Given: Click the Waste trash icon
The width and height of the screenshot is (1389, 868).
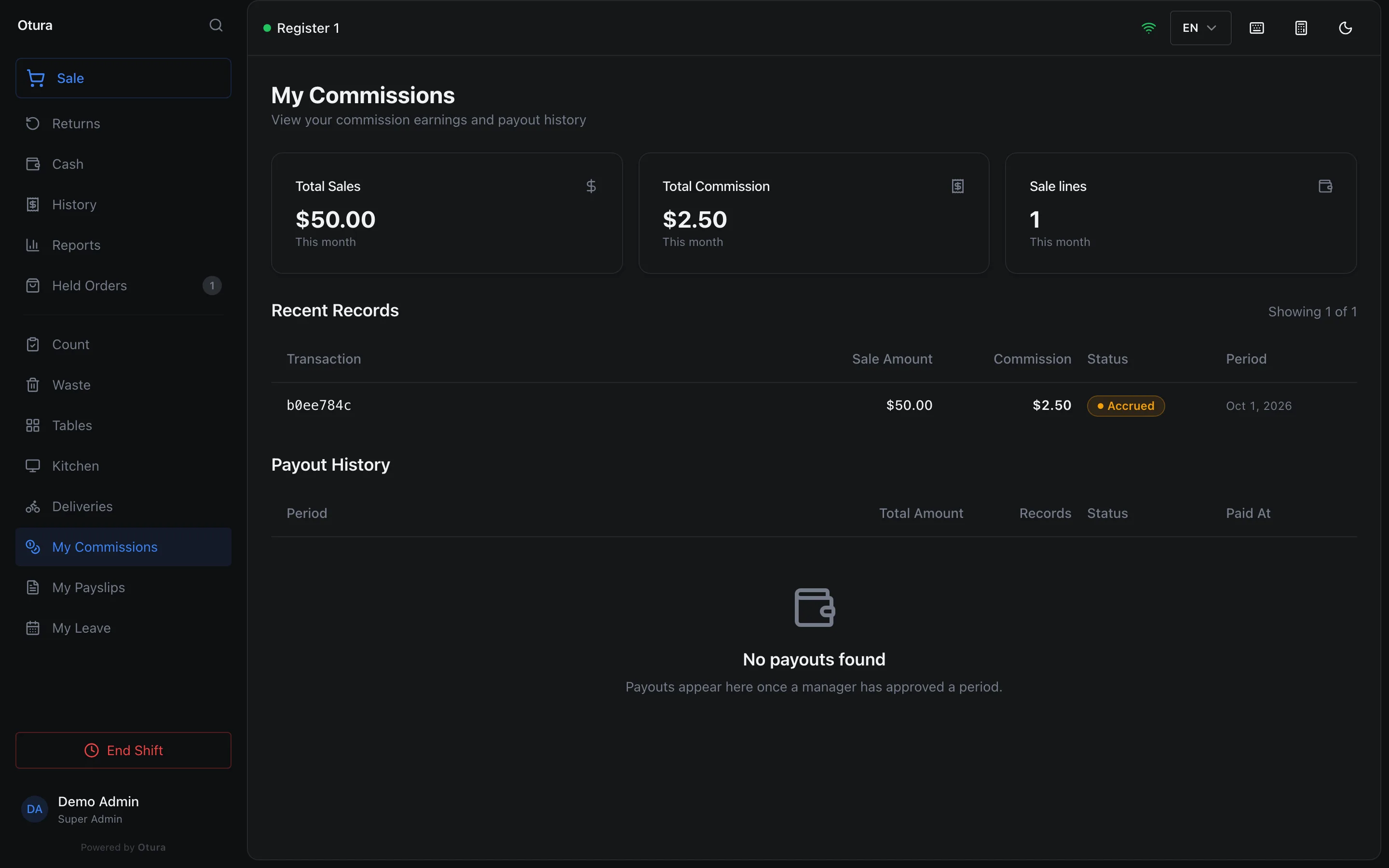Looking at the screenshot, I should [x=33, y=385].
